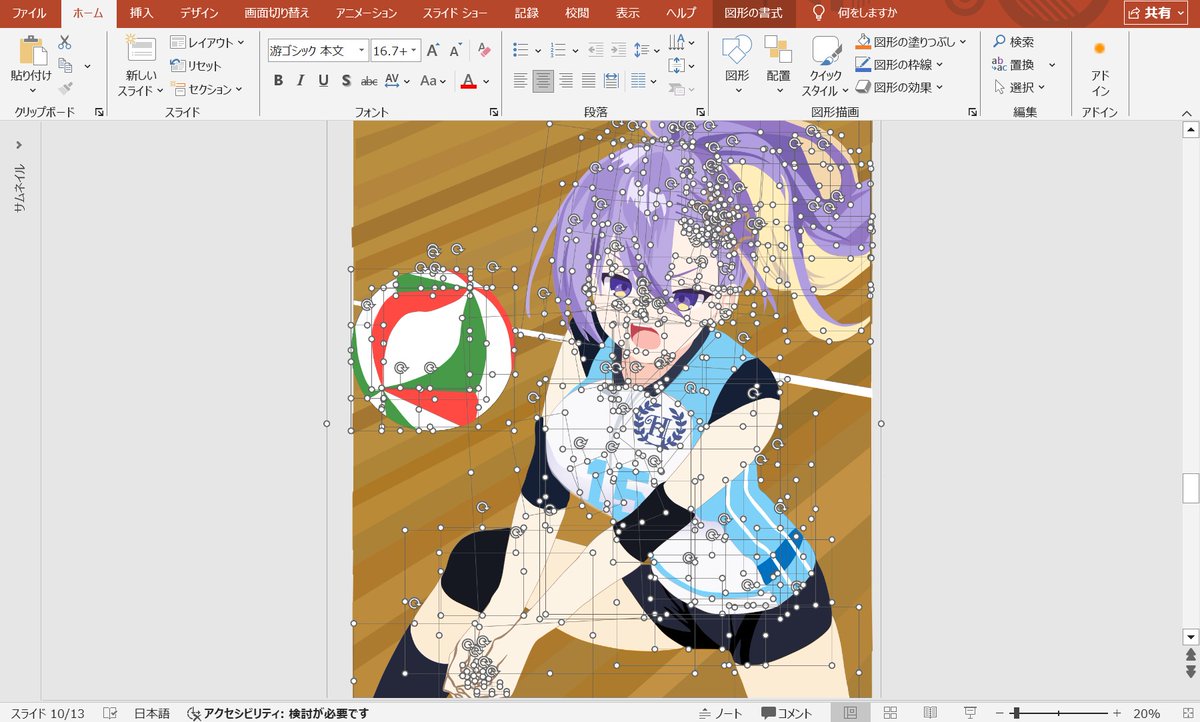1200x722 pixels.
Task: Open the font group dialog launcher
Action: click(493, 113)
